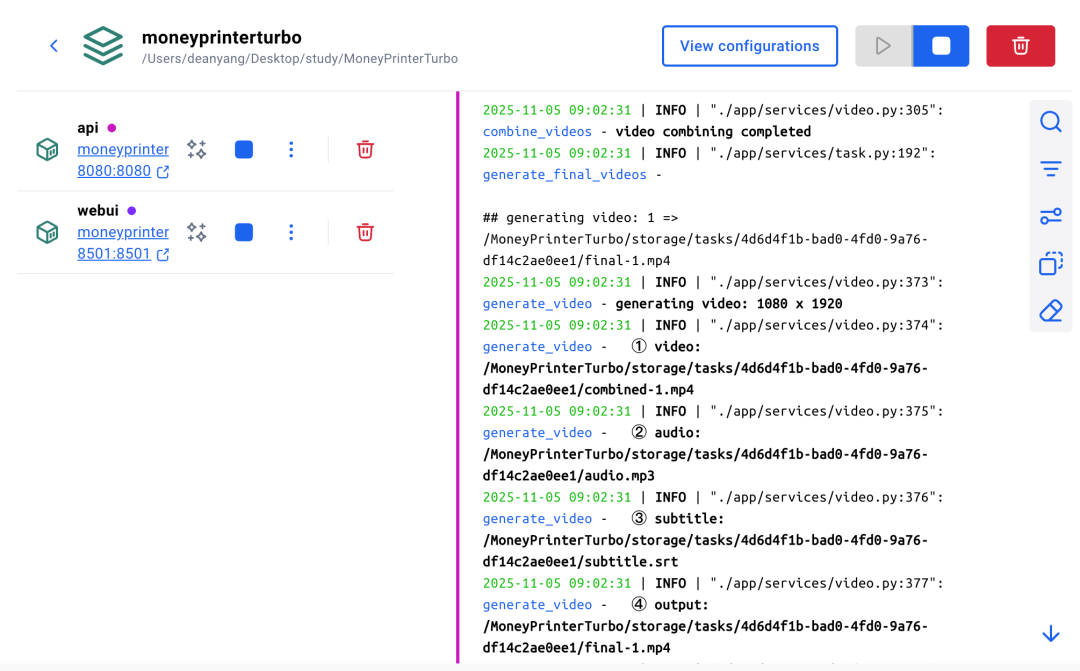Stop the webui container
The width and height of the screenshot is (1080, 671).
point(244,232)
